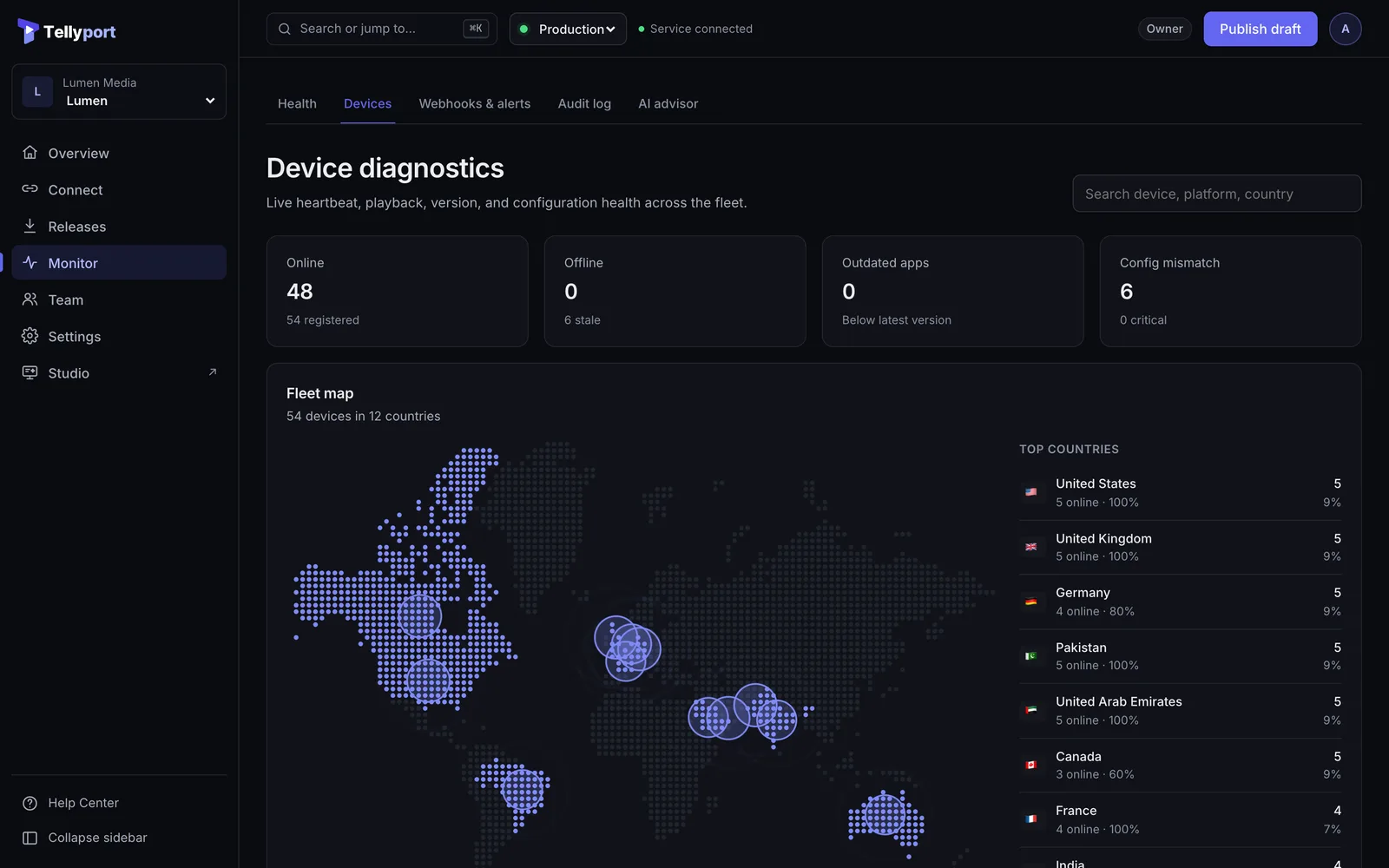This screenshot has width=1389, height=868.
Task: Click the Collapse sidebar panel icon
Action: 30,838
